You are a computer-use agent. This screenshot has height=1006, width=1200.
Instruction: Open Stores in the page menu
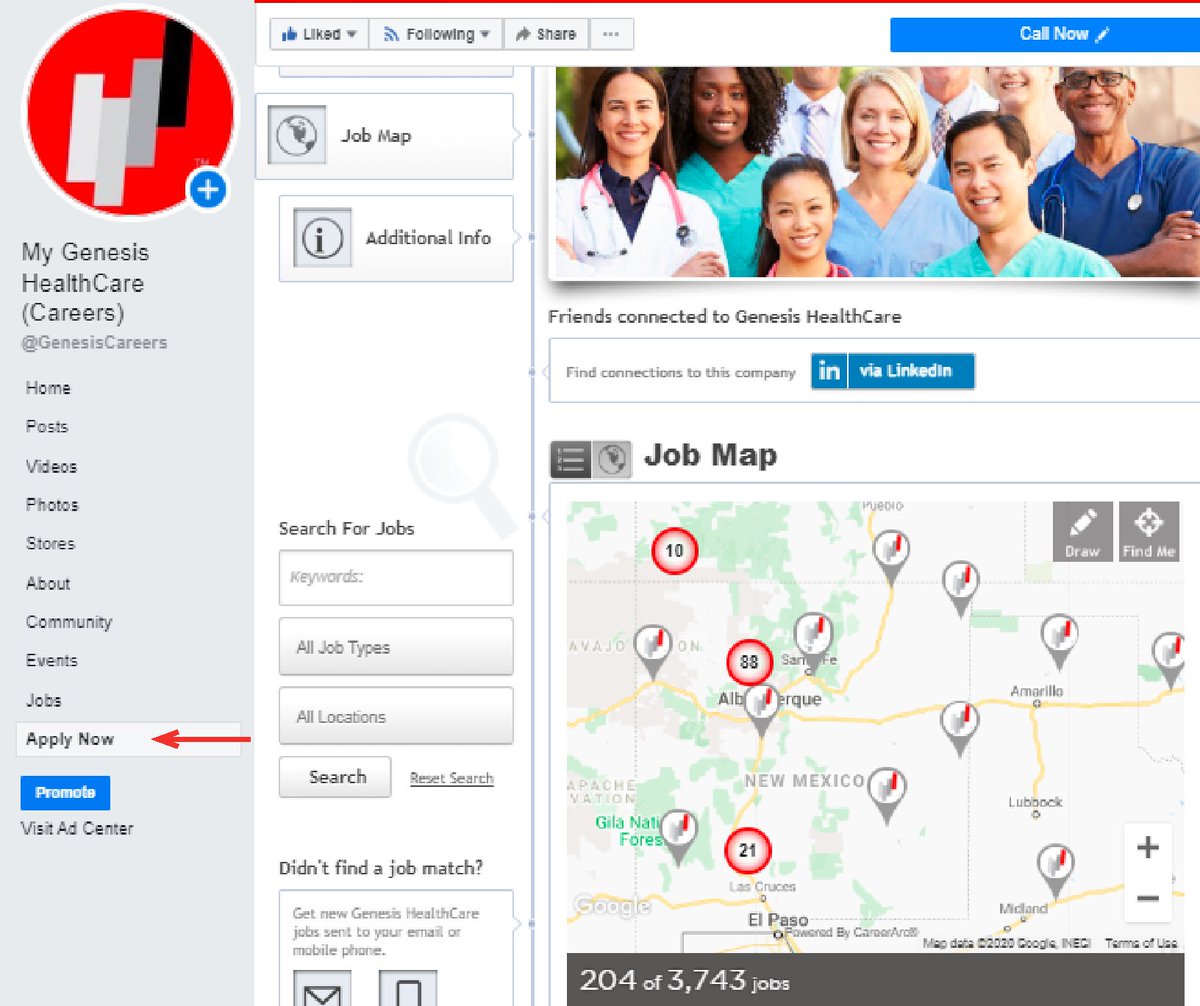pos(50,544)
